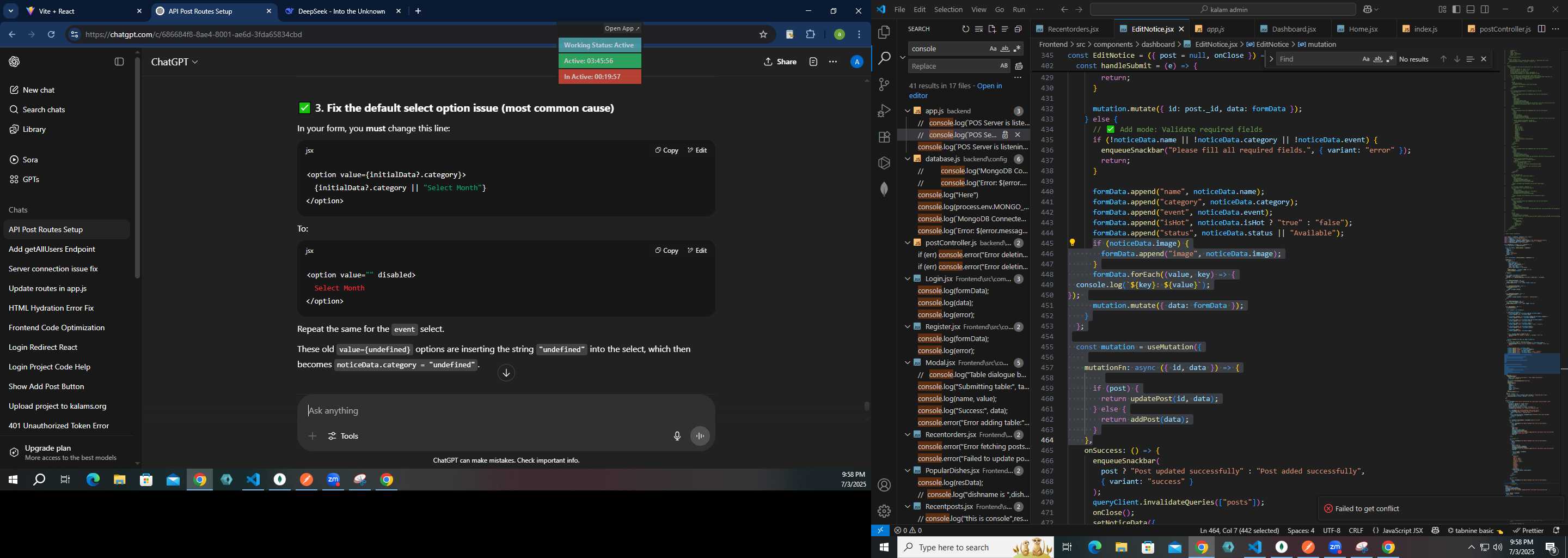
Task: Click Clear Search Results icon
Action: (x=979, y=29)
